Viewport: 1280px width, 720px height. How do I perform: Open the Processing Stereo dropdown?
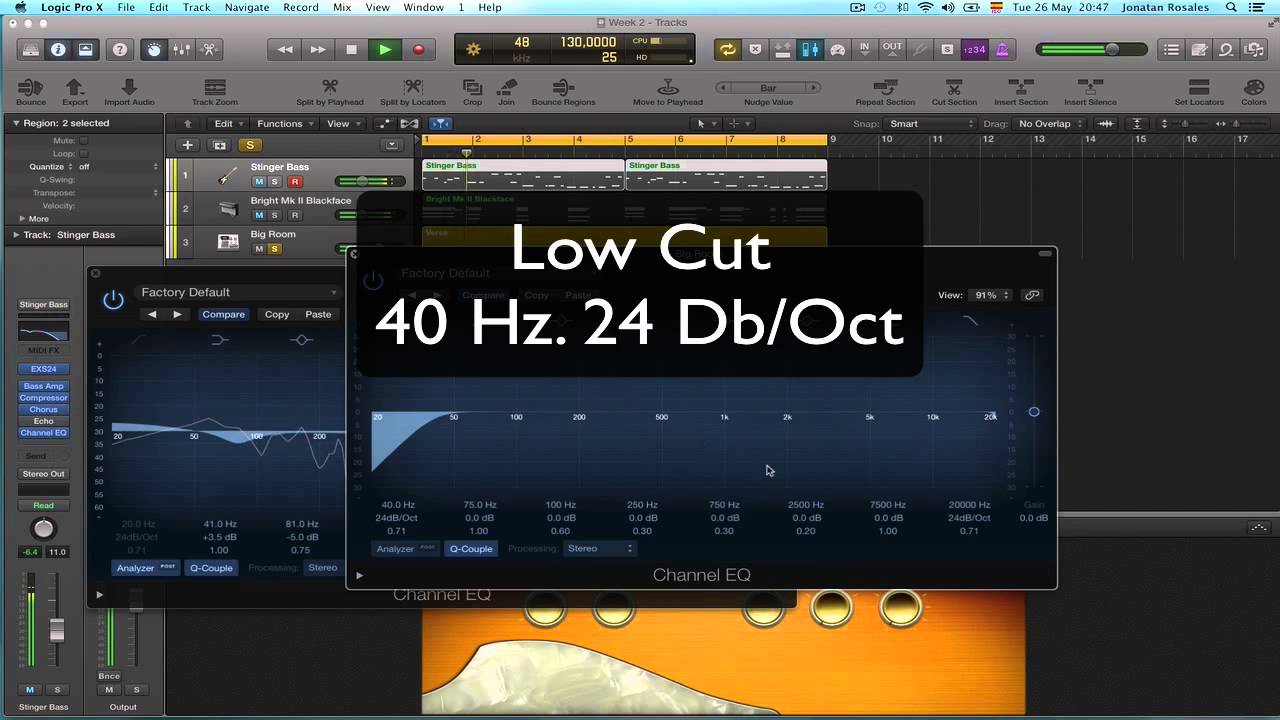[x=600, y=549]
